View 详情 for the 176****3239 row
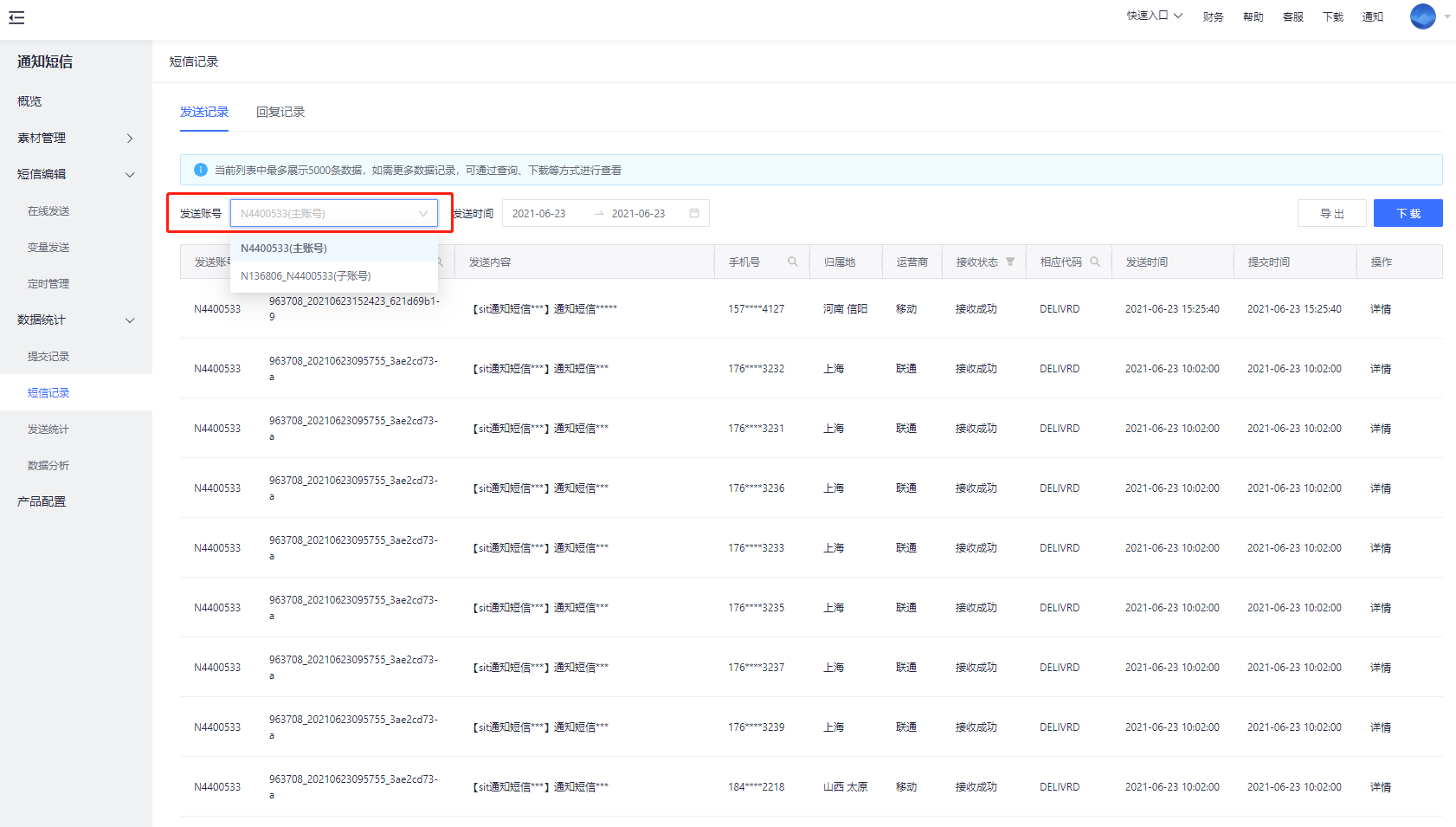This screenshot has height=827, width=1456. (x=1380, y=727)
